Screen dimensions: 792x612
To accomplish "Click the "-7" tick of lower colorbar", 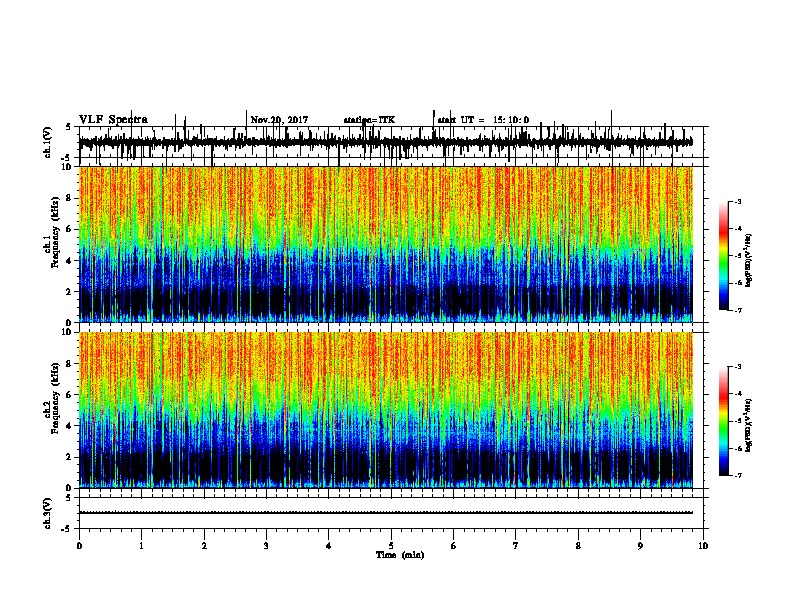I will point(737,476).
